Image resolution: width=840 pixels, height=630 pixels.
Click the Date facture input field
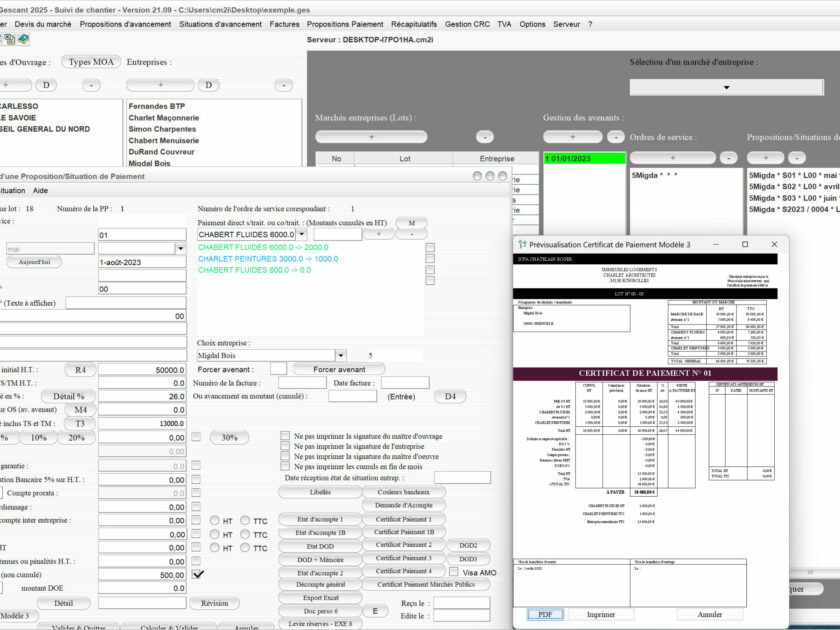[405, 382]
